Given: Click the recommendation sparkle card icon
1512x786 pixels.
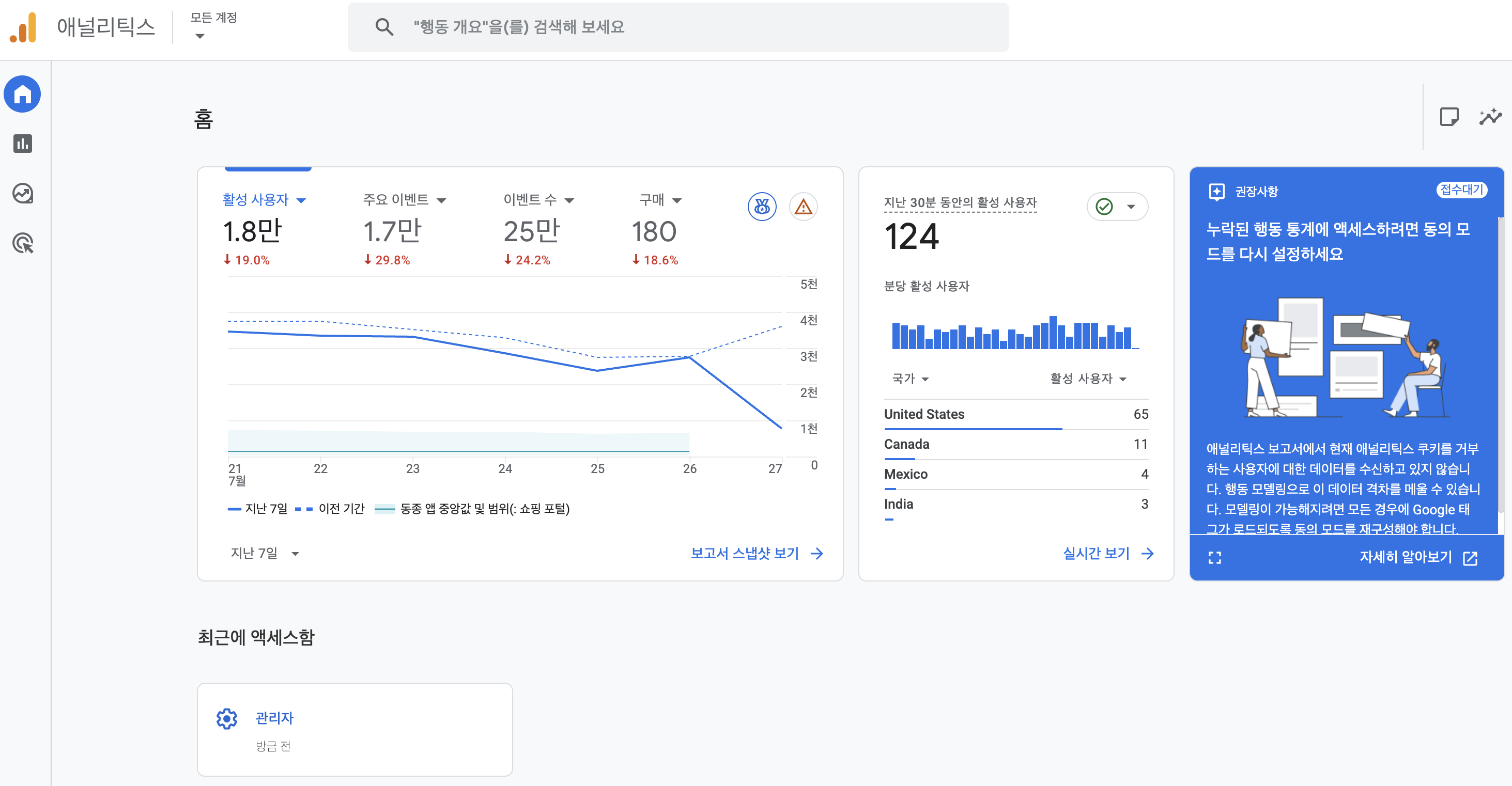Looking at the screenshot, I should [x=1217, y=191].
